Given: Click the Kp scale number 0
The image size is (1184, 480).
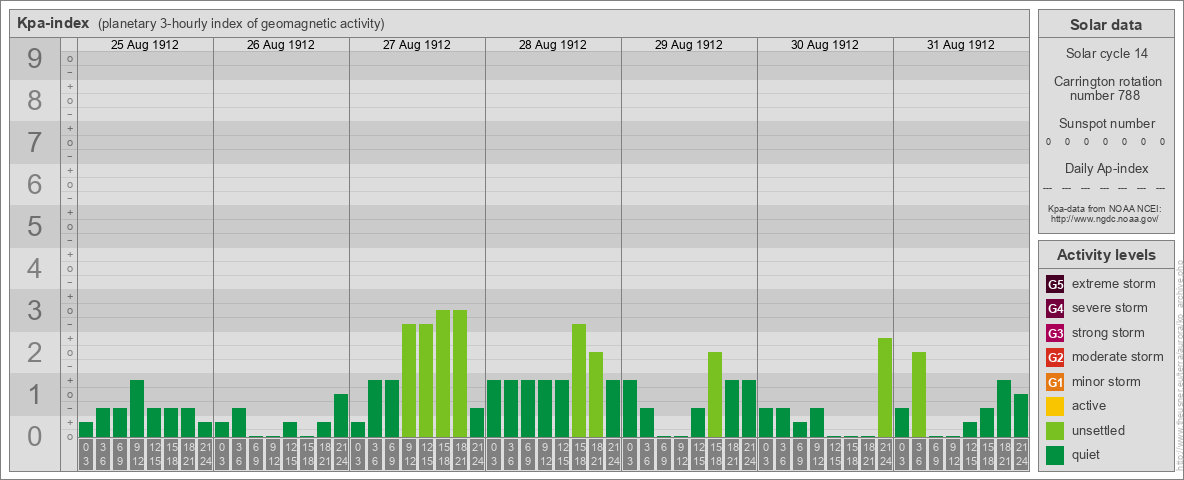Looking at the screenshot, I should [35, 436].
